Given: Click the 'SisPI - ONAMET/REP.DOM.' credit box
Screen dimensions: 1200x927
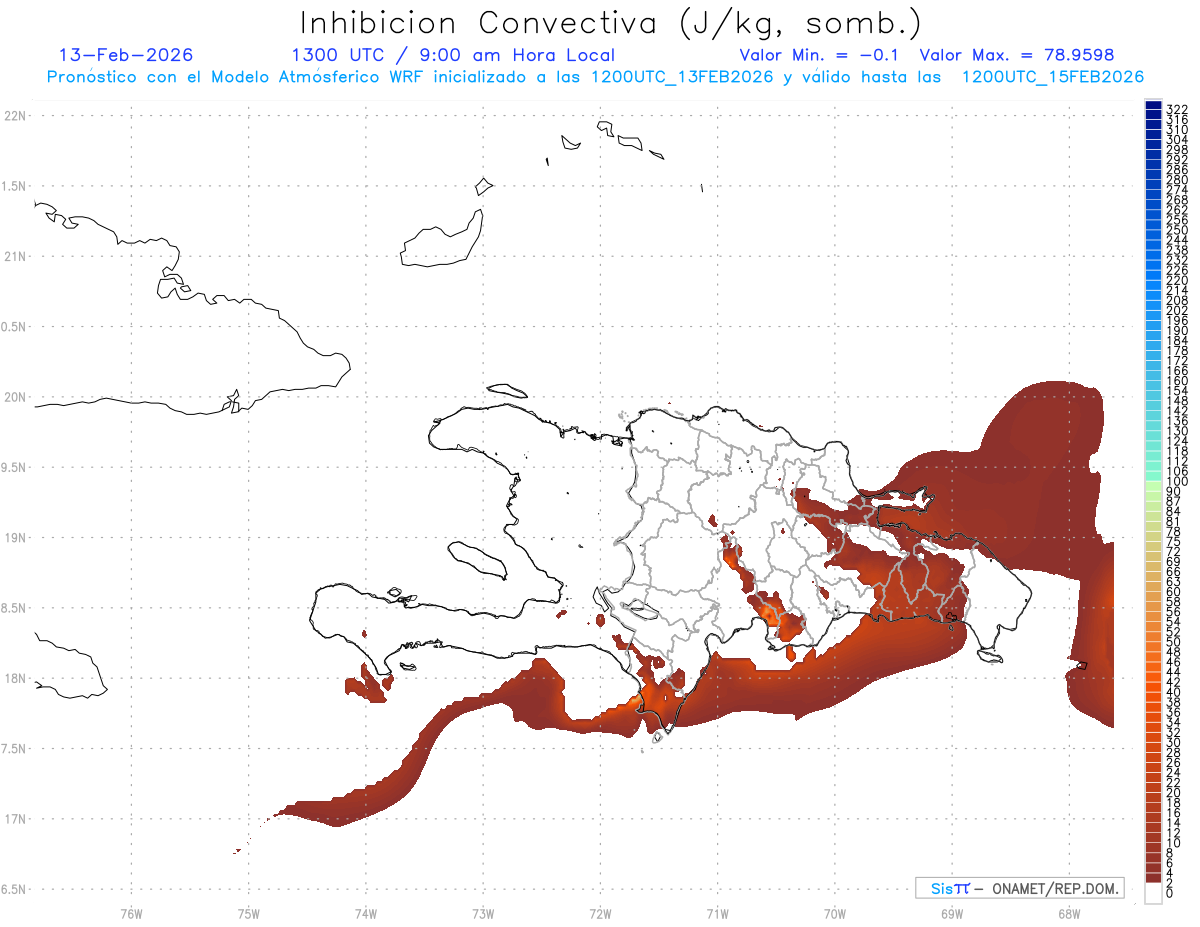Looking at the screenshot, I should coord(1019,888).
